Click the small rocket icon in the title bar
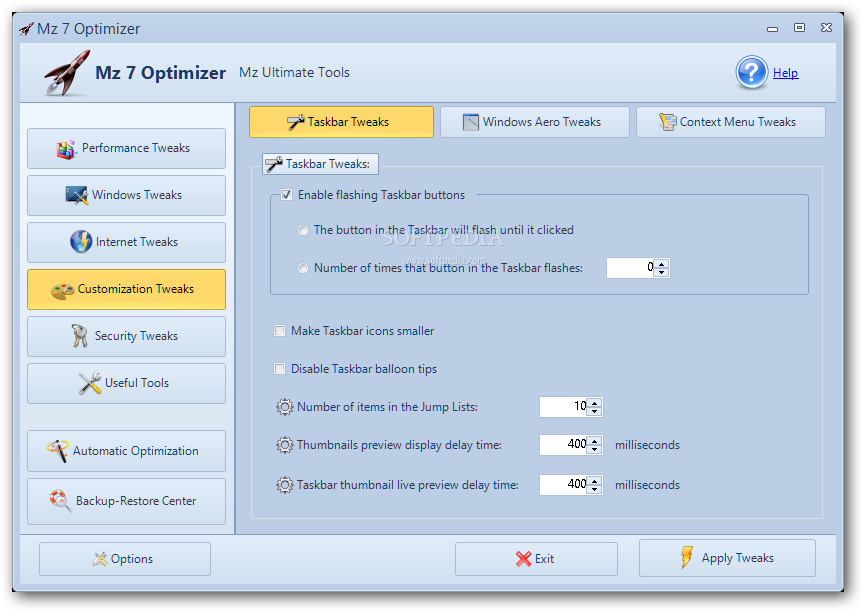 pyautogui.click(x=26, y=29)
